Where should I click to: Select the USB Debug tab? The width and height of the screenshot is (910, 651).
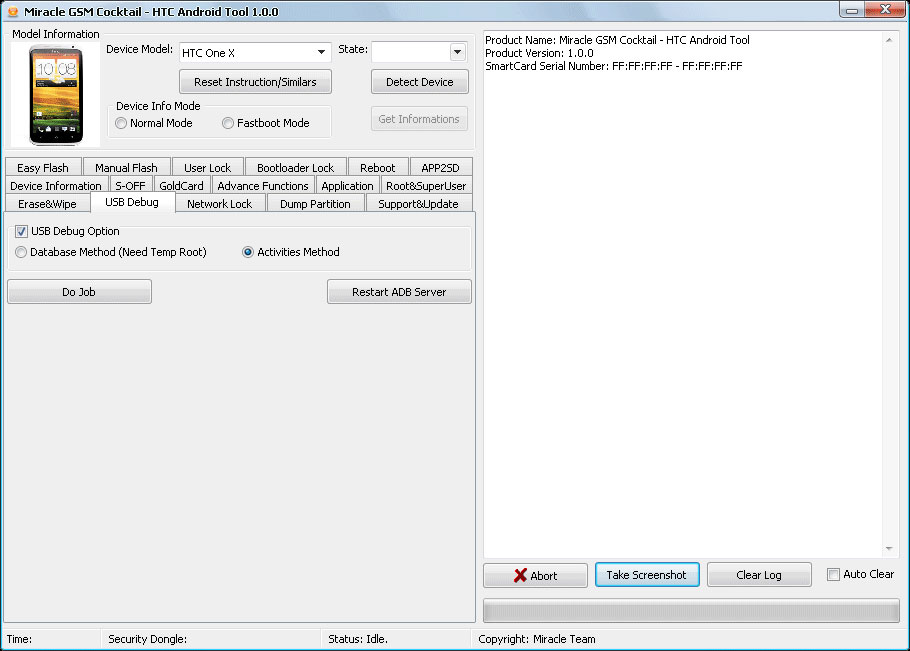[132, 202]
